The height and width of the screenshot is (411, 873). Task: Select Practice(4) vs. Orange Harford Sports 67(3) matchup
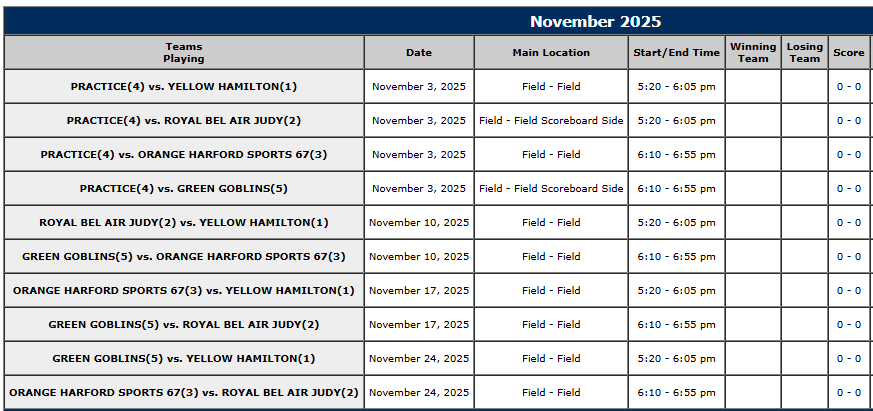coord(184,155)
